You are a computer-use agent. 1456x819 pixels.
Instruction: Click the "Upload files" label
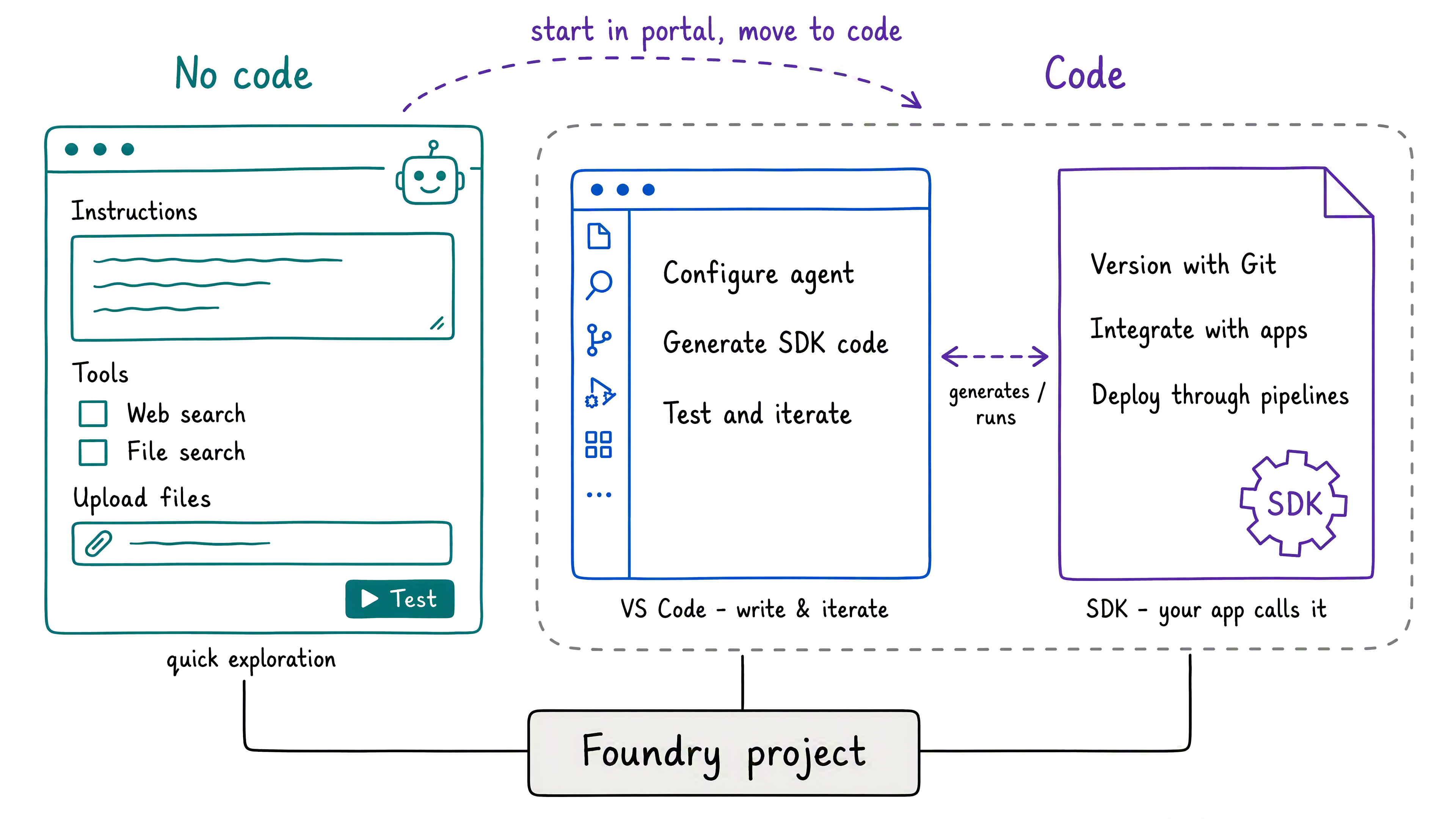(142, 499)
